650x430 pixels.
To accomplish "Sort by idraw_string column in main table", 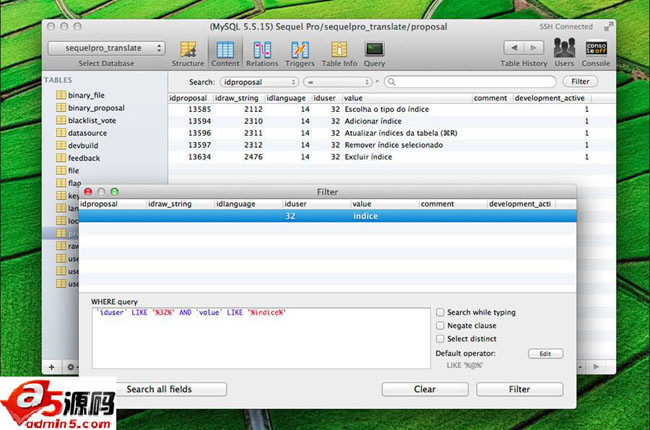I will point(238,98).
